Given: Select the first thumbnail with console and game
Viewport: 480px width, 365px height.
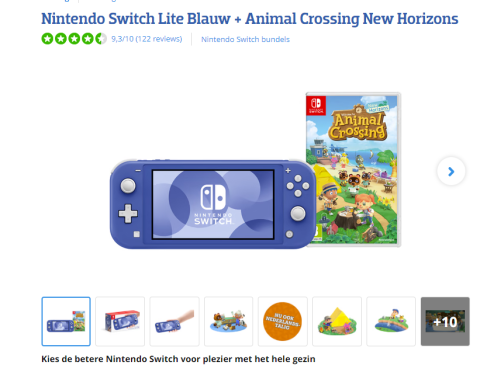Looking at the screenshot, I should point(66,321).
